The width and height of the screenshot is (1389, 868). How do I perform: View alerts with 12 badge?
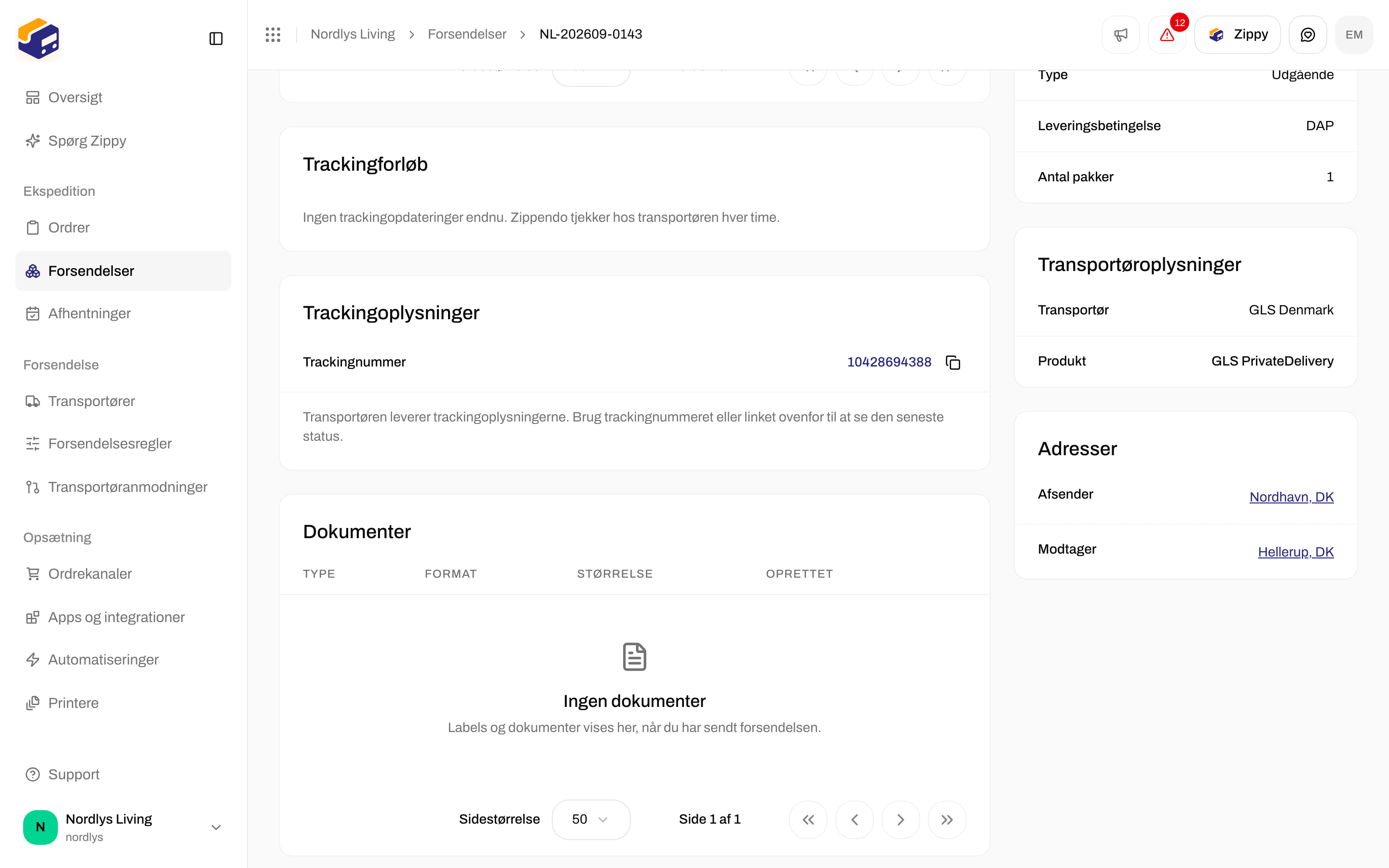click(x=1167, y=34)
